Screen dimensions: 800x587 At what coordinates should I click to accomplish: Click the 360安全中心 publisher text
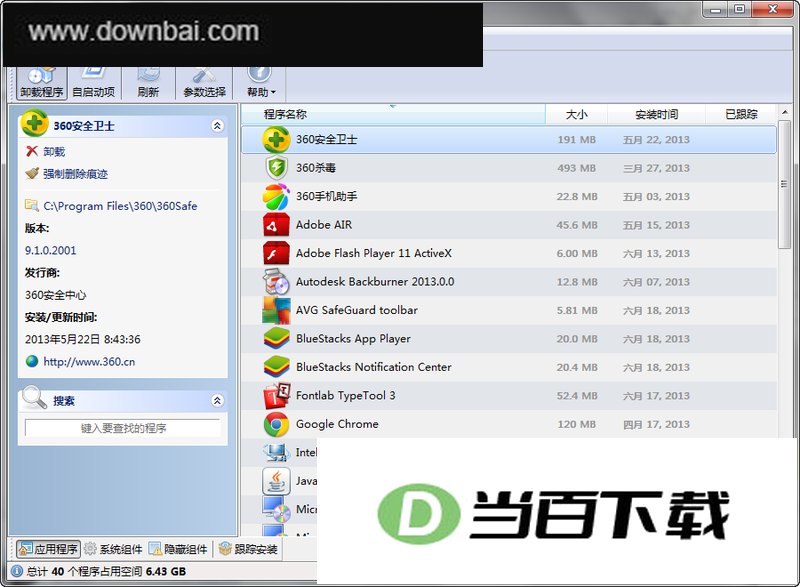coord(56,295)
